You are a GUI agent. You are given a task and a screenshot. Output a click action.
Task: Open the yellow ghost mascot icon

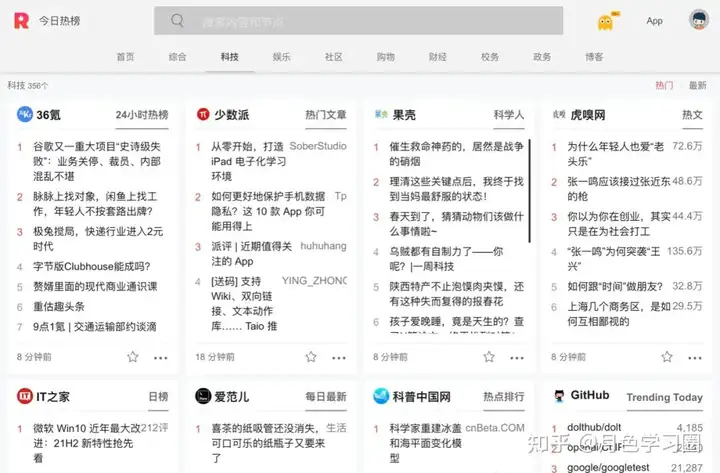point(606,22)
